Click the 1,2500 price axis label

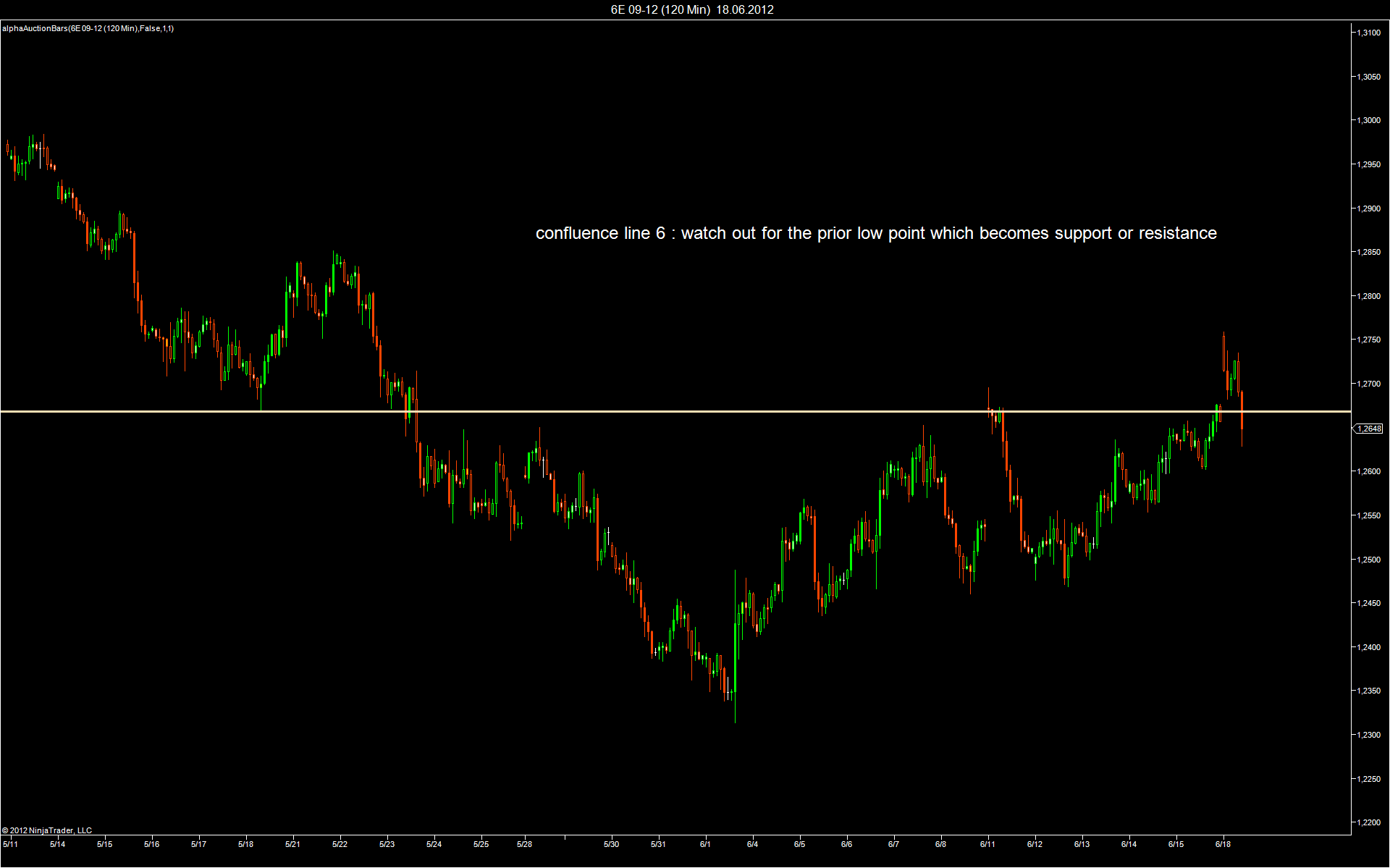tap(1368, 560)
